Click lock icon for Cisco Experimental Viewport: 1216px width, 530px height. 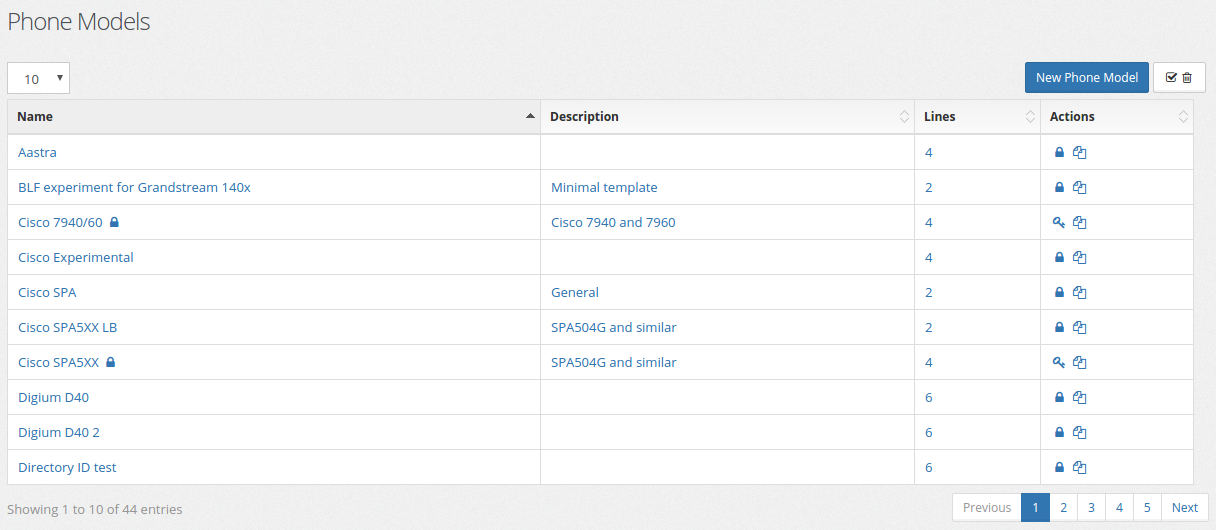1059,258
